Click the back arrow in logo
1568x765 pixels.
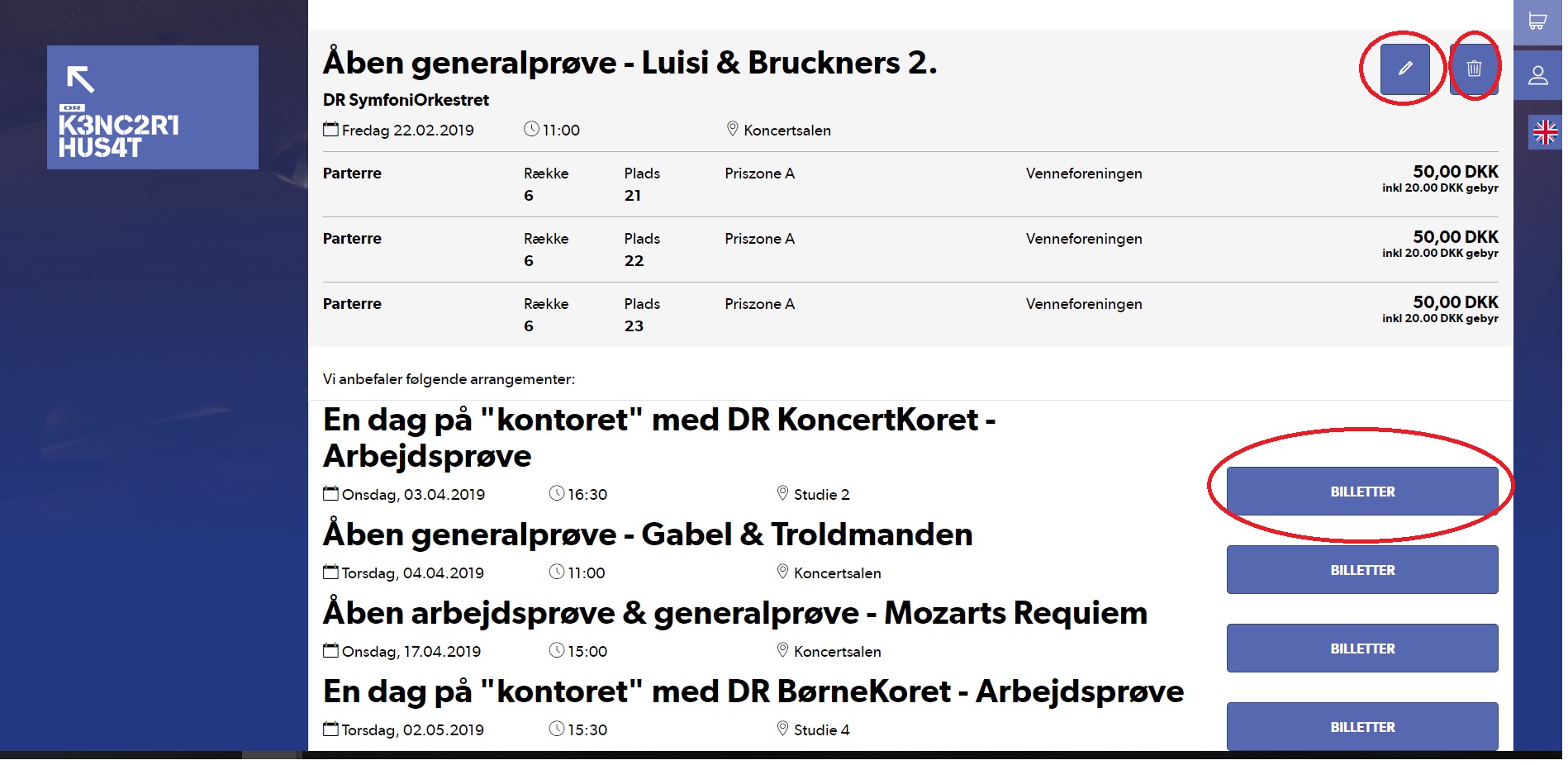[x=81, y=79]
